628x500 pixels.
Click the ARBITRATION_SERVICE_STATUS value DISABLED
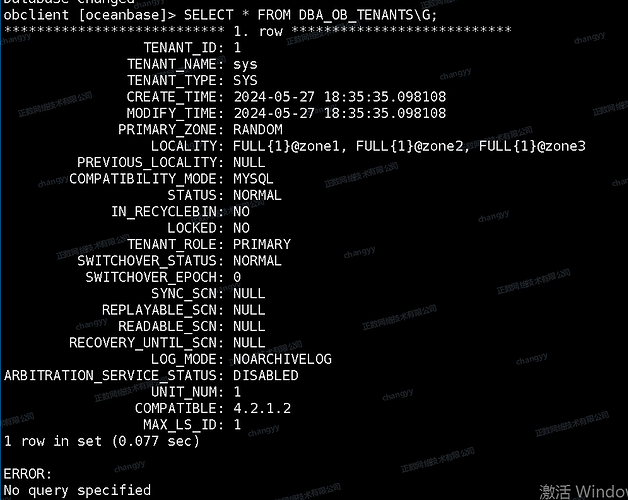coord(265,375)
